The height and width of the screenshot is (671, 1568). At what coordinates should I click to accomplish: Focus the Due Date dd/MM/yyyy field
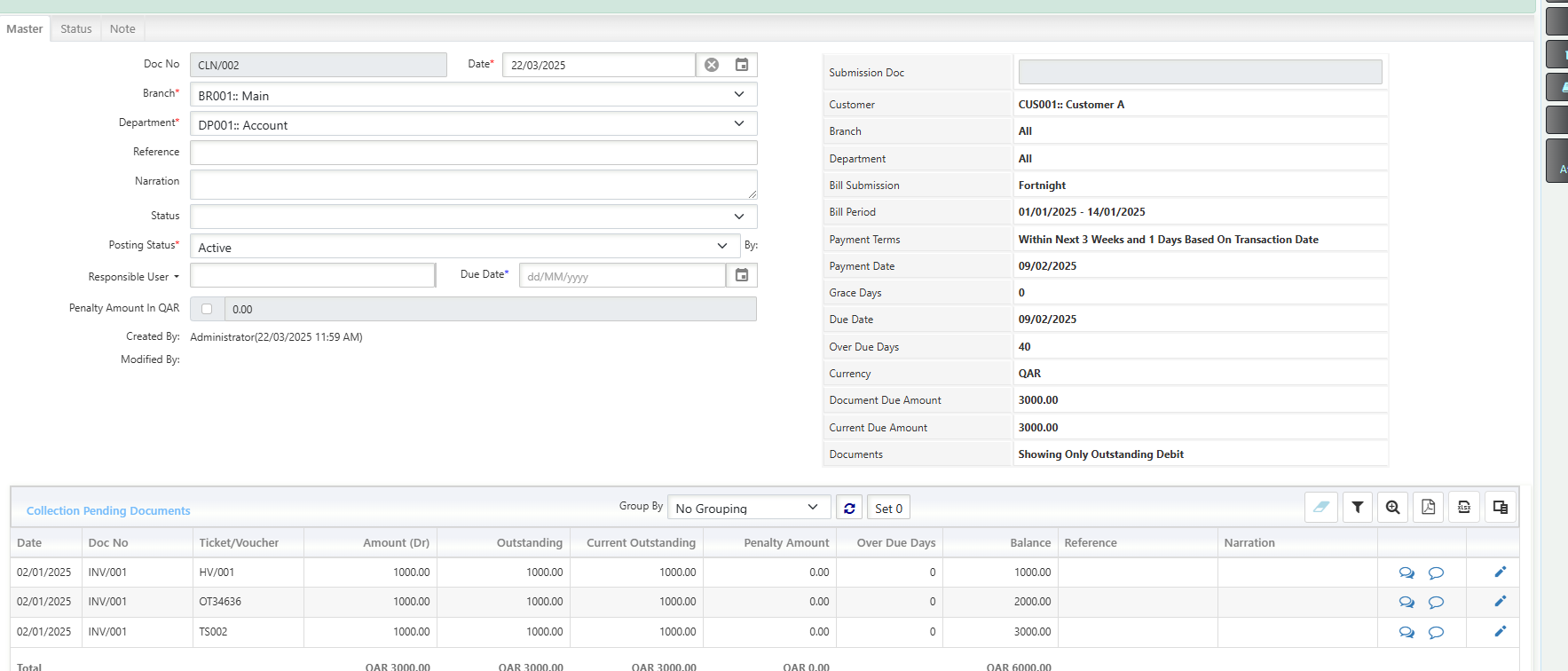pos(622,276)
